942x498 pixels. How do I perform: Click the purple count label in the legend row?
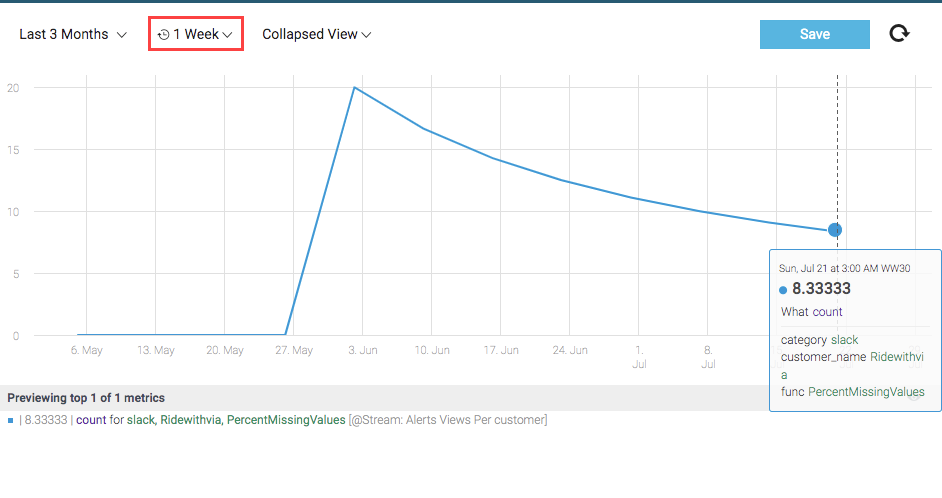91,420
